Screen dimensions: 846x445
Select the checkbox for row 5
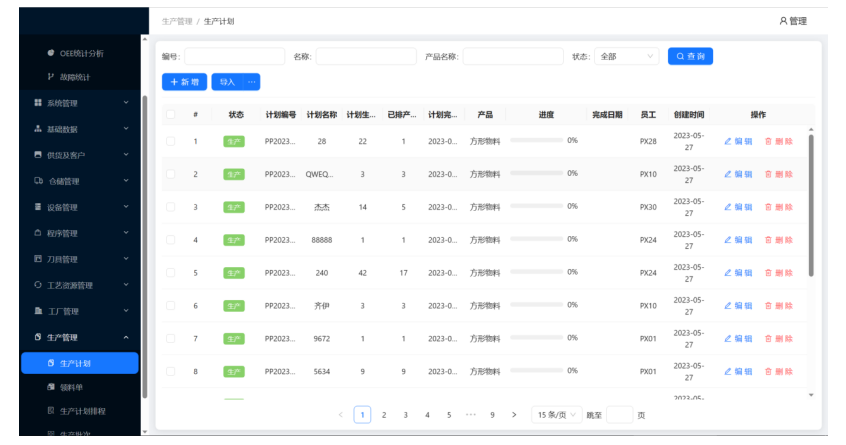click(171, 272)
